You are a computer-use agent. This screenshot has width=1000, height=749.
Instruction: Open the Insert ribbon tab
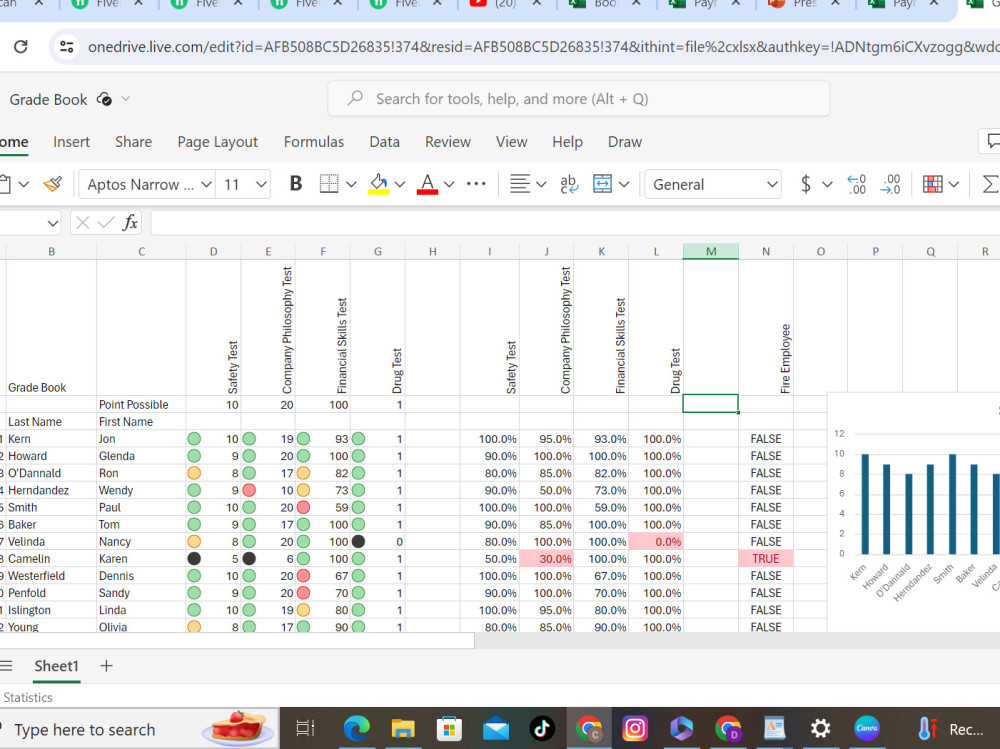point(71,142)
